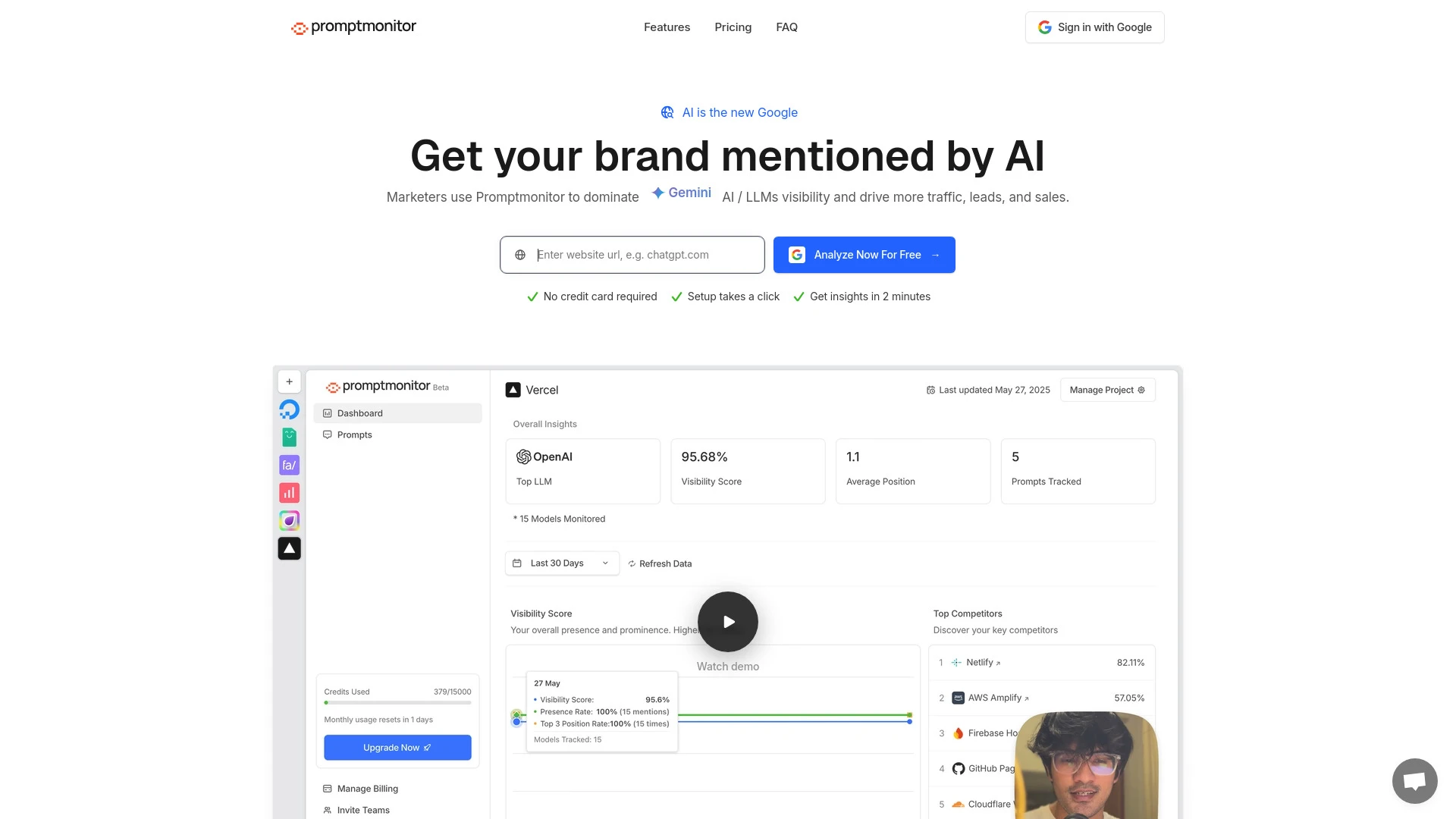Click the Refresh Data icon
Screen dimensions: 1456x819
click(630, 563)
